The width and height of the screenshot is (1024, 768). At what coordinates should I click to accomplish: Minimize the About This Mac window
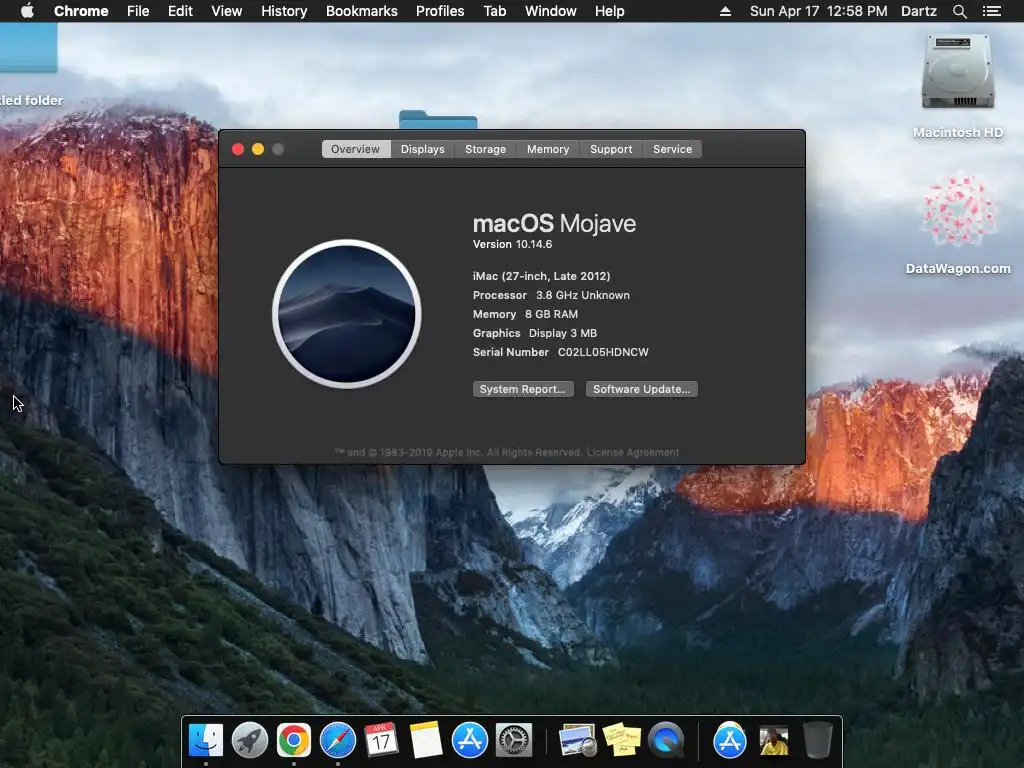[x=258, y=149]
